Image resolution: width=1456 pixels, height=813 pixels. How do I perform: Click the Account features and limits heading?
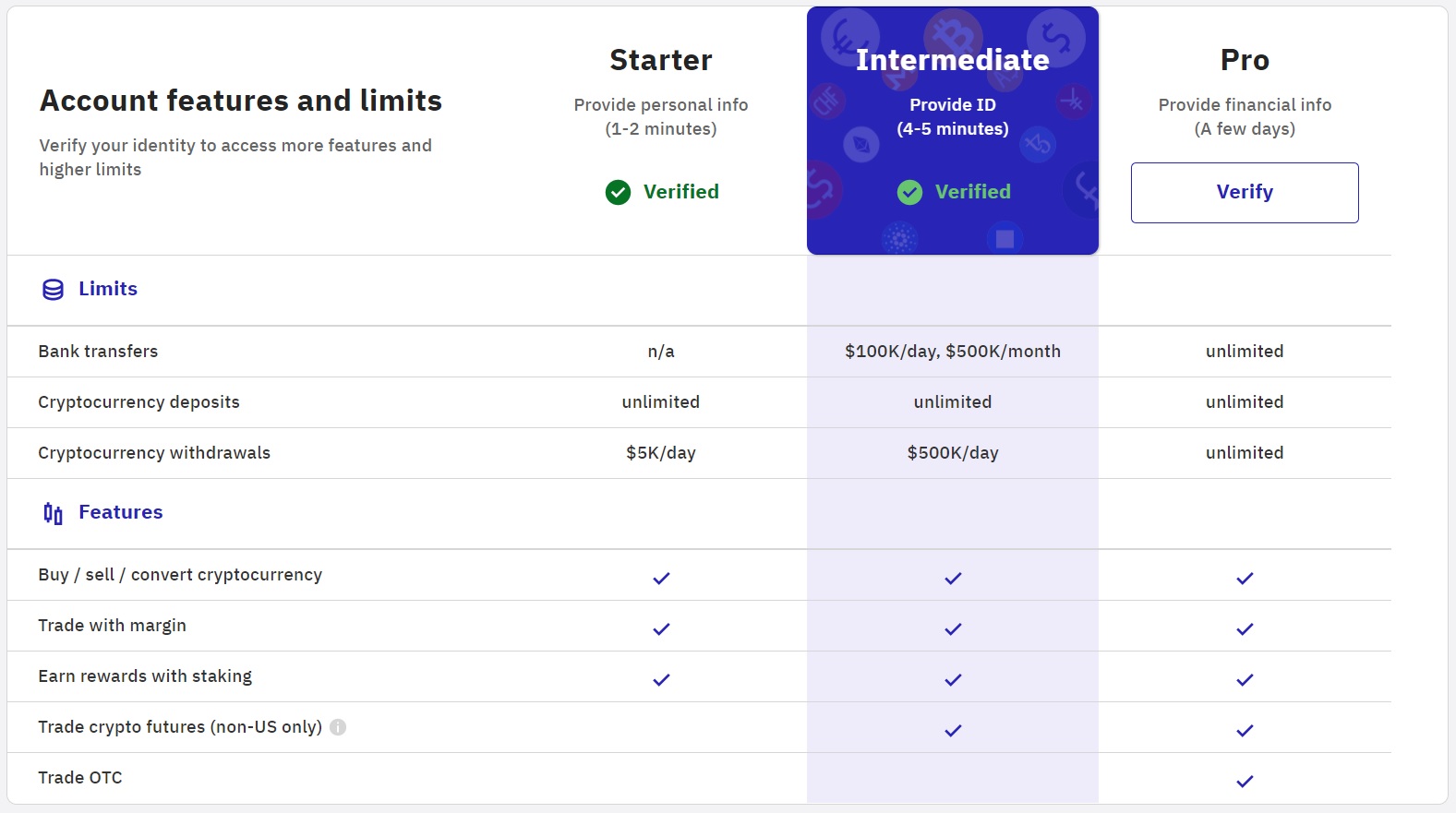coord(240,101)
